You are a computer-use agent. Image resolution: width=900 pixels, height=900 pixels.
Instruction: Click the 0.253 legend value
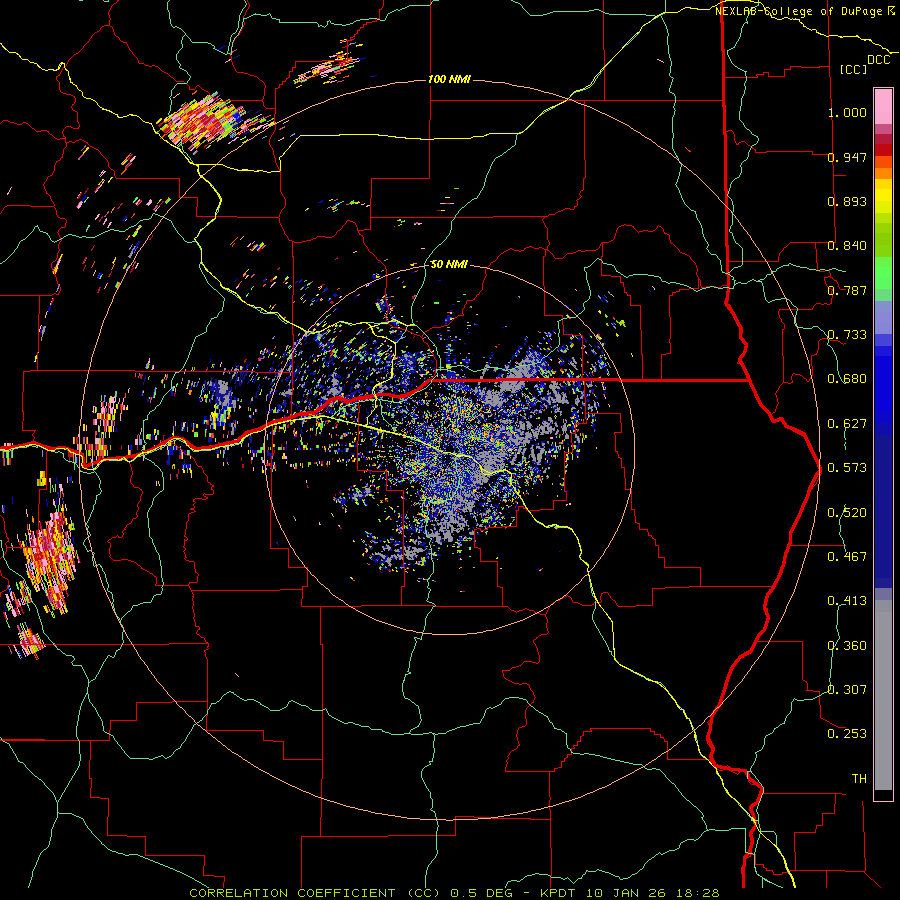click(x=847, y=734)
